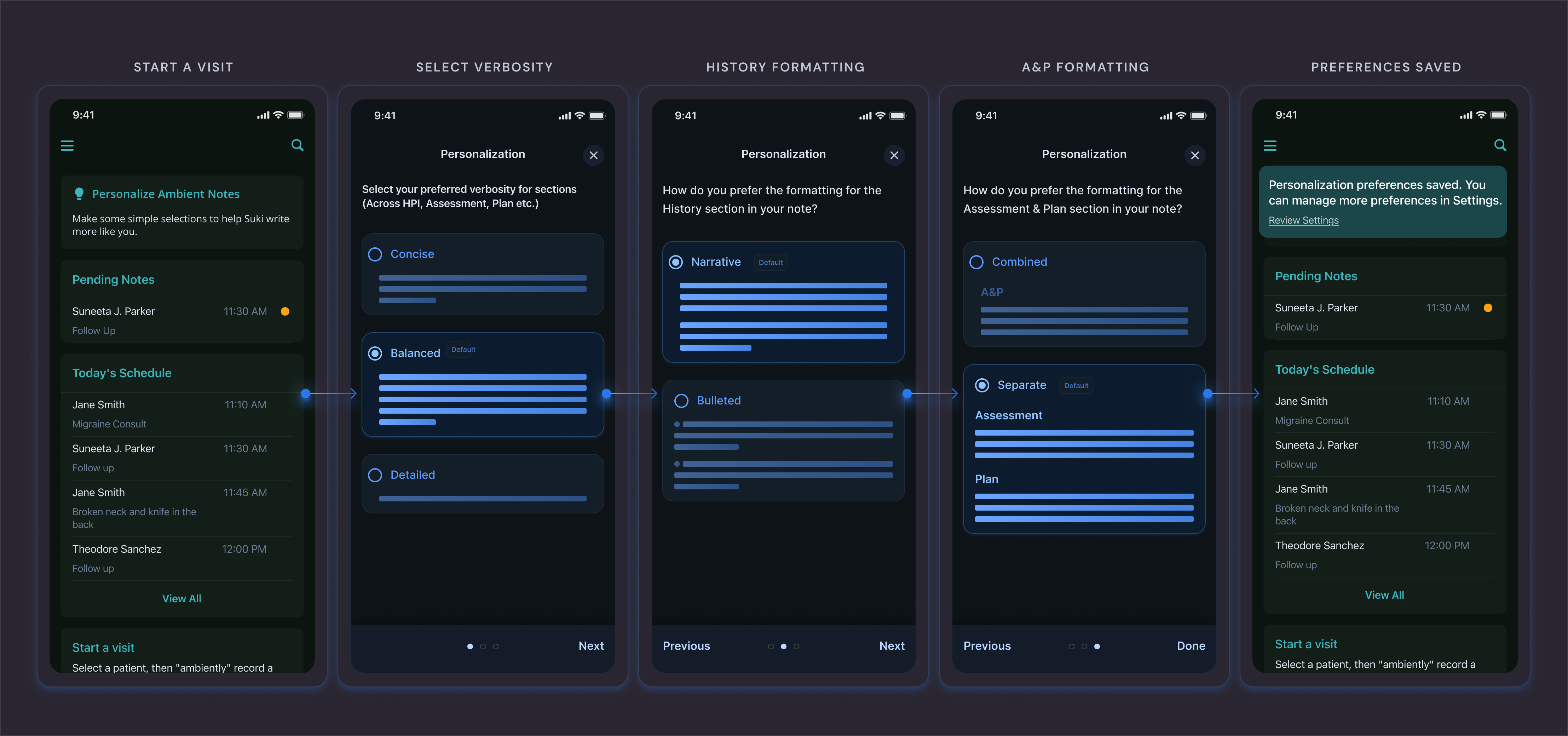This screenshot has width=1568, height=736.
Task: Click Wi-Fi icon on Select Verbosity screen
Action: click(x=580, y=116)
